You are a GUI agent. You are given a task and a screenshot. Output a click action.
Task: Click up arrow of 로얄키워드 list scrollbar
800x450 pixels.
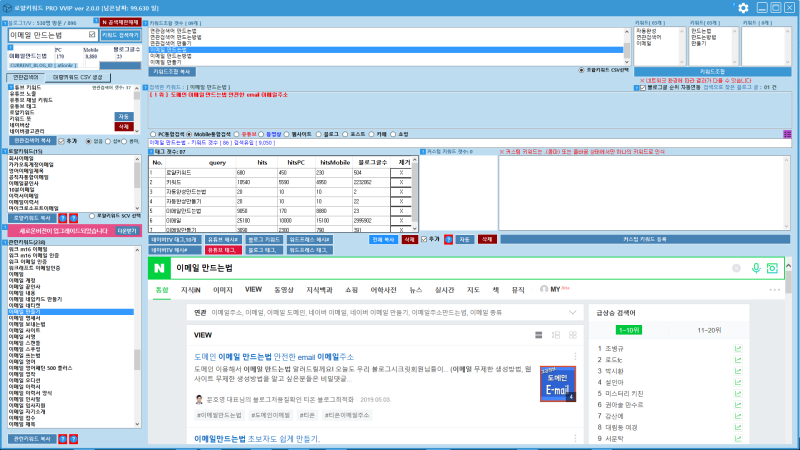(x=137, y=159)
